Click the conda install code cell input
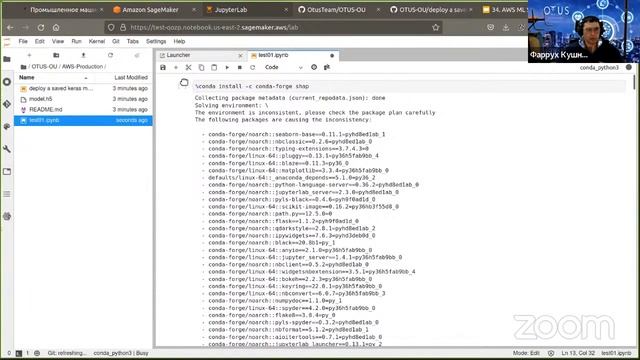The image size is (640, 360). tap(409, 87)
